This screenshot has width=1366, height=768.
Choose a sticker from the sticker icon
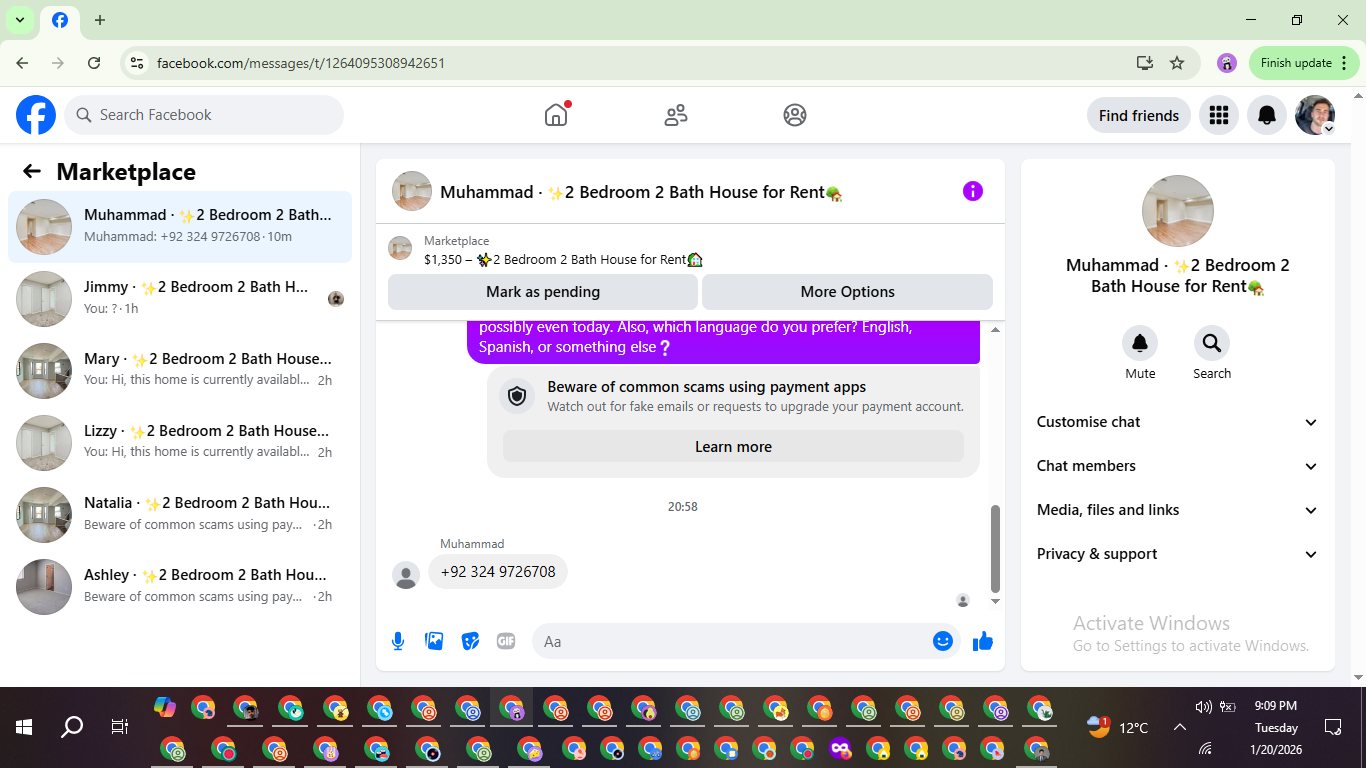(x=470, y=641)
